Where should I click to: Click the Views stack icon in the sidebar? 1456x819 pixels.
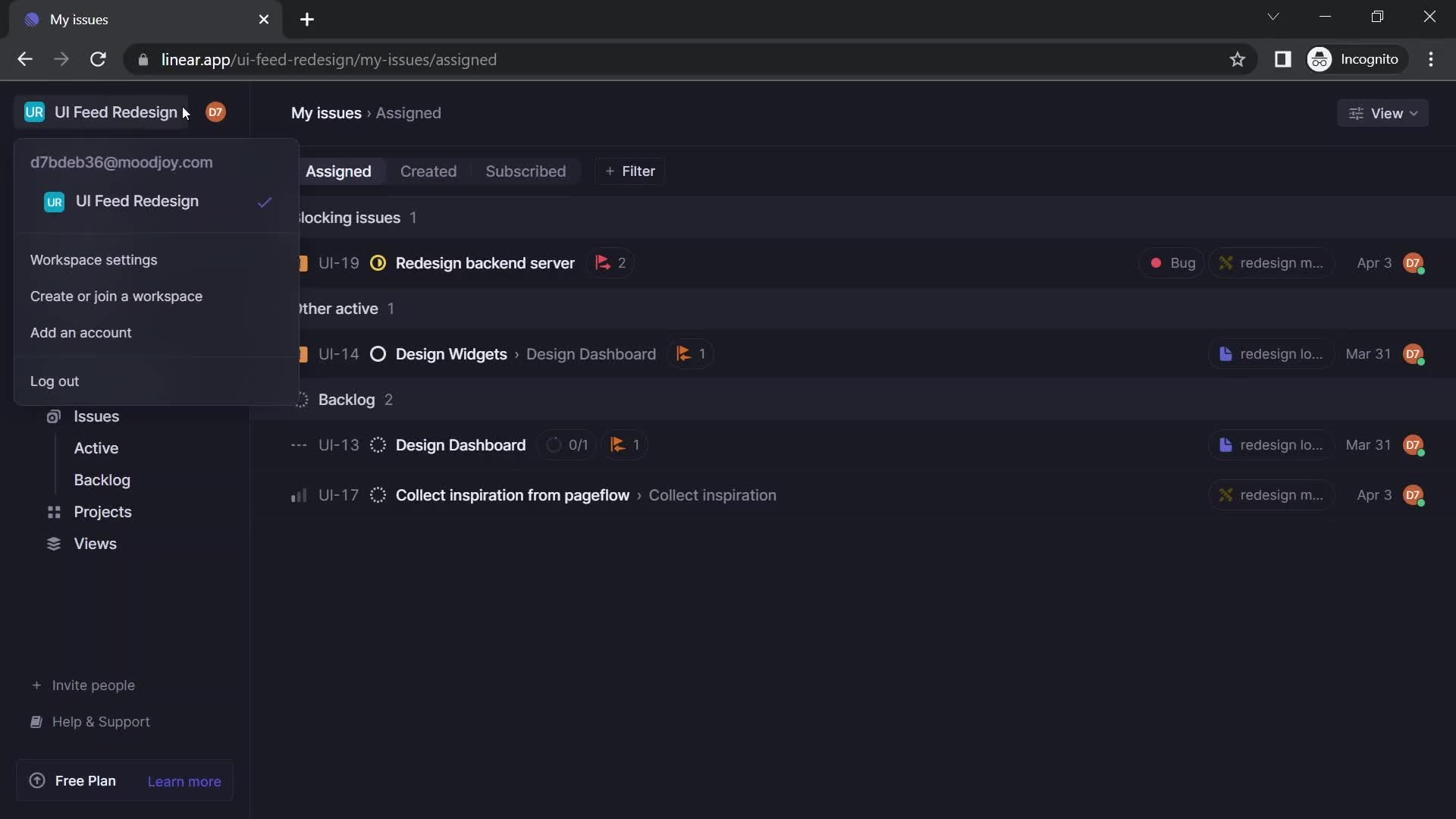click(53, 544)
